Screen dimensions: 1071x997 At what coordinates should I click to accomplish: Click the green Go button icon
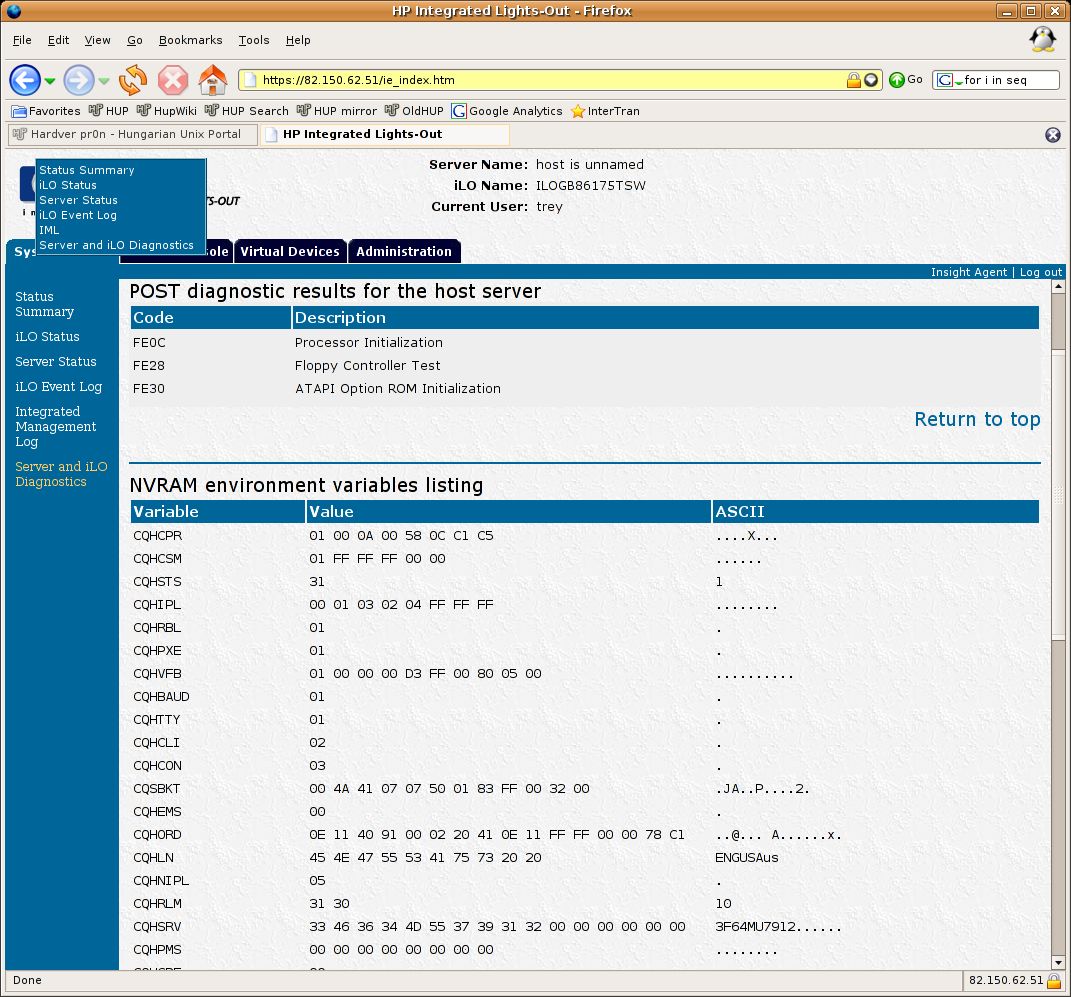[897, 80]
